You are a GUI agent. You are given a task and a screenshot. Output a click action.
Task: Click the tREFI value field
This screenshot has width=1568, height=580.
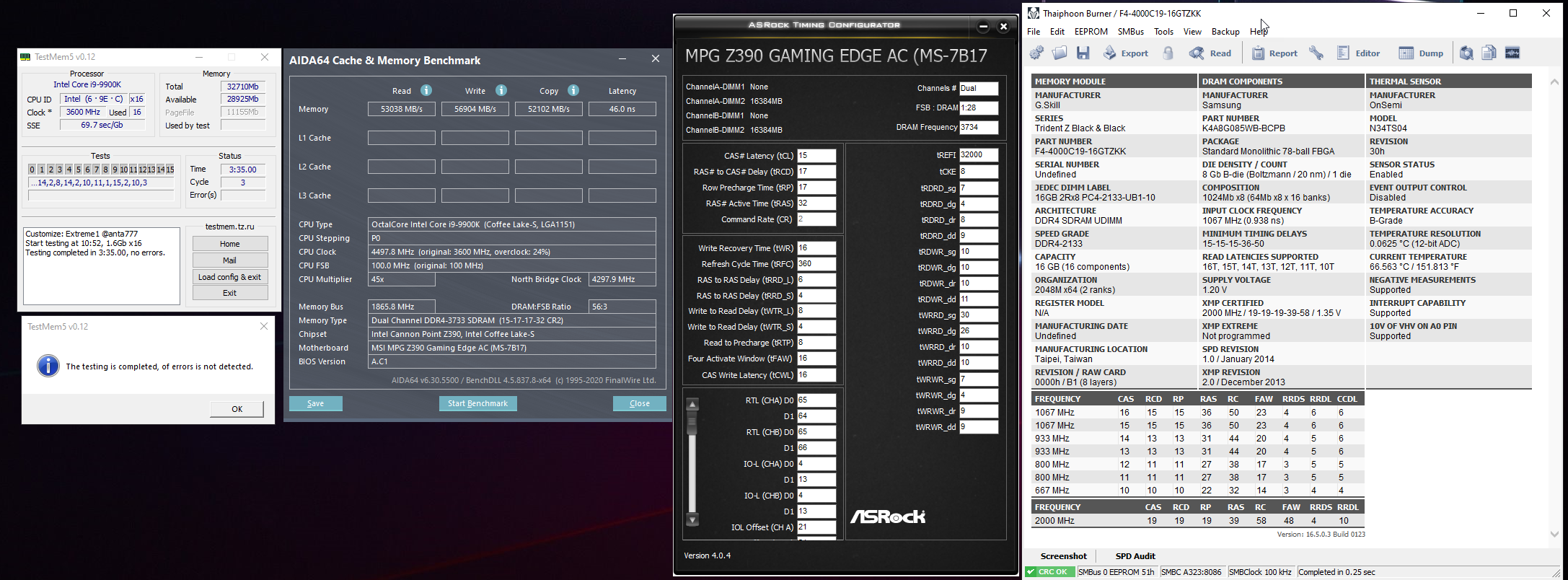(979, 155)
